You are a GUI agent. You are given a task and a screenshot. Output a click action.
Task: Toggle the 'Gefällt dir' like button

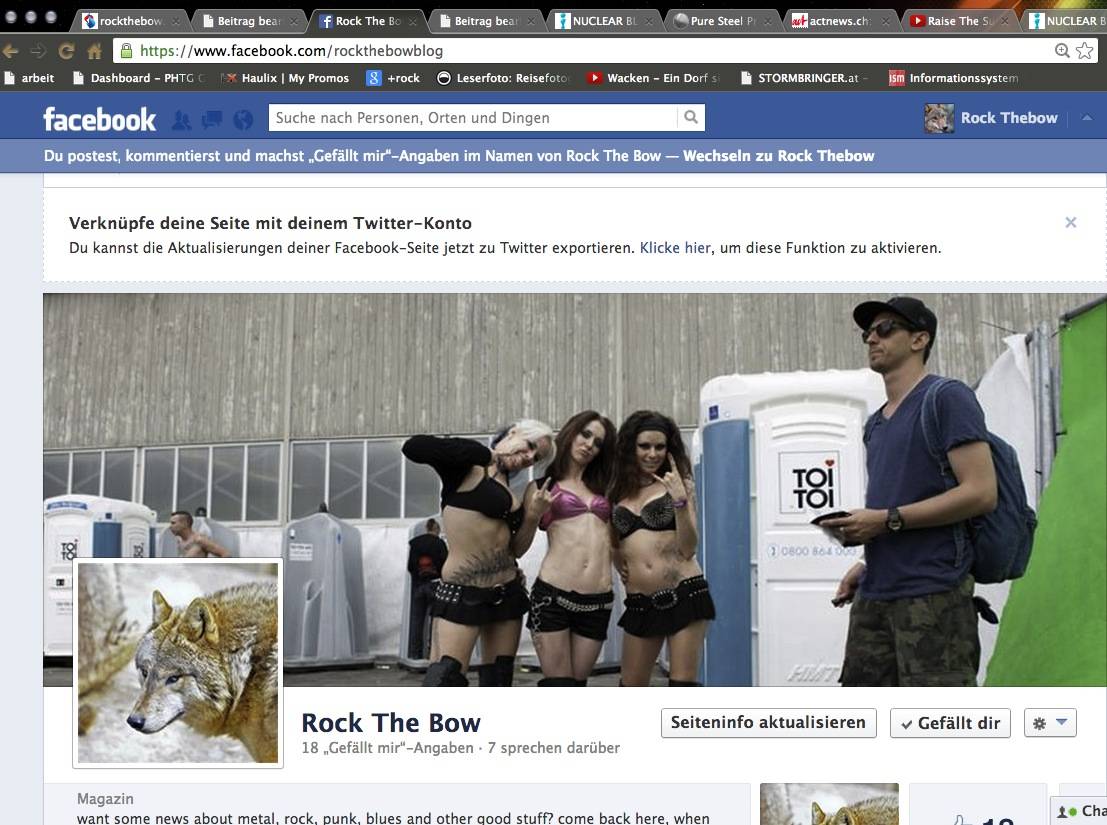click(950, 723)
